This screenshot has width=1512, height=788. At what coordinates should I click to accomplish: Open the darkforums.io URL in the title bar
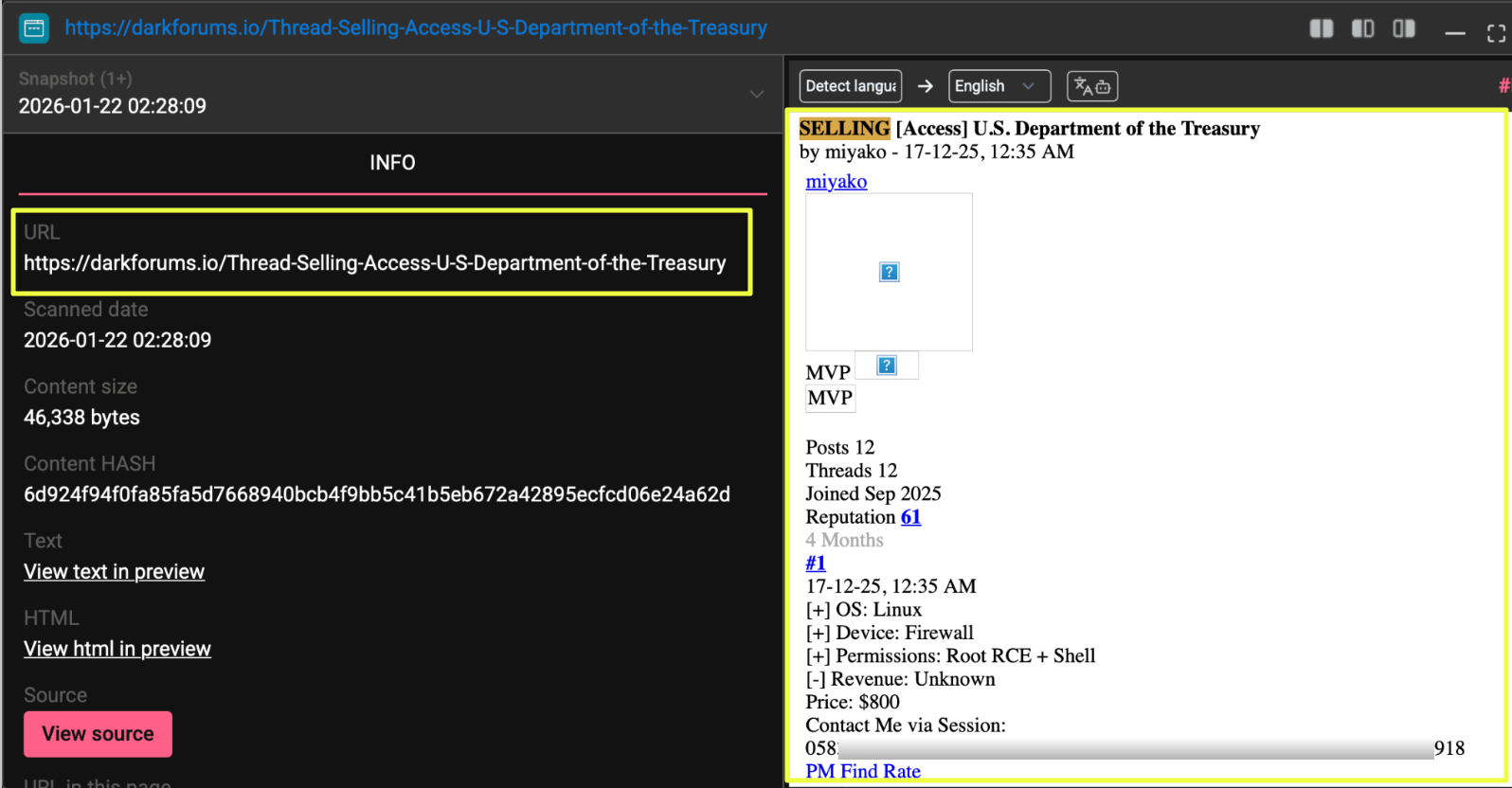415,28
